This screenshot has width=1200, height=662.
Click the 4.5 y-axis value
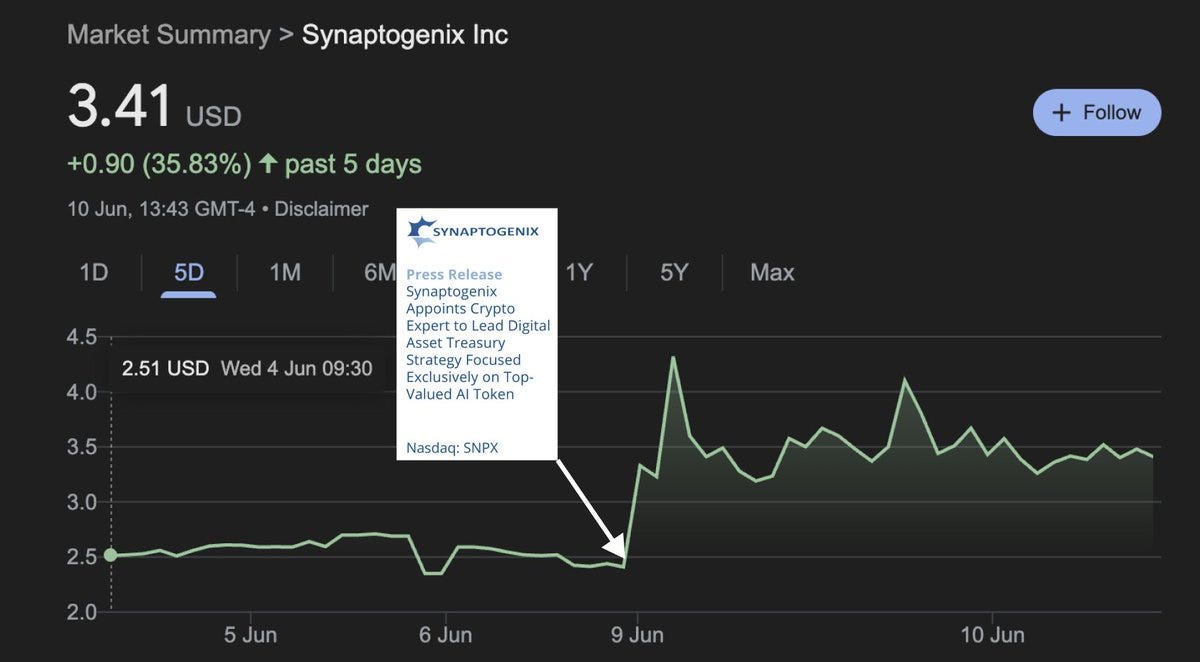81,337
